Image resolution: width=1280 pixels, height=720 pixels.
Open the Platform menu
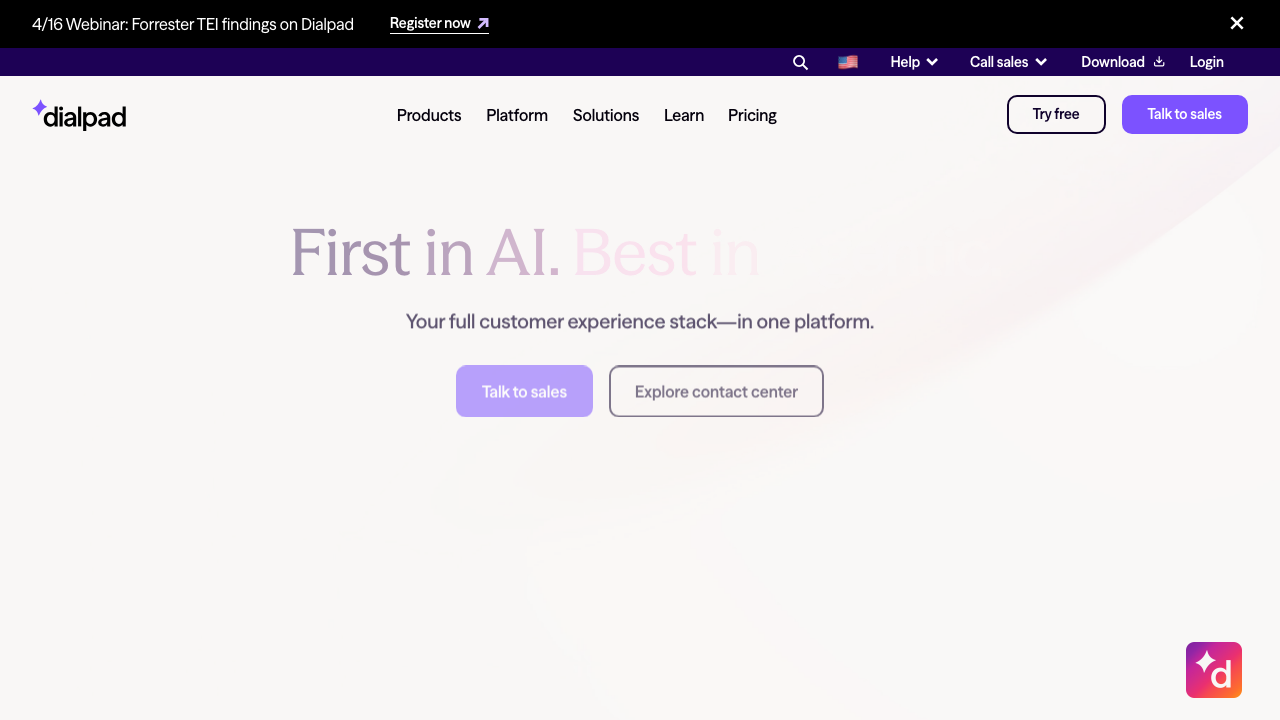coord(517,115)
